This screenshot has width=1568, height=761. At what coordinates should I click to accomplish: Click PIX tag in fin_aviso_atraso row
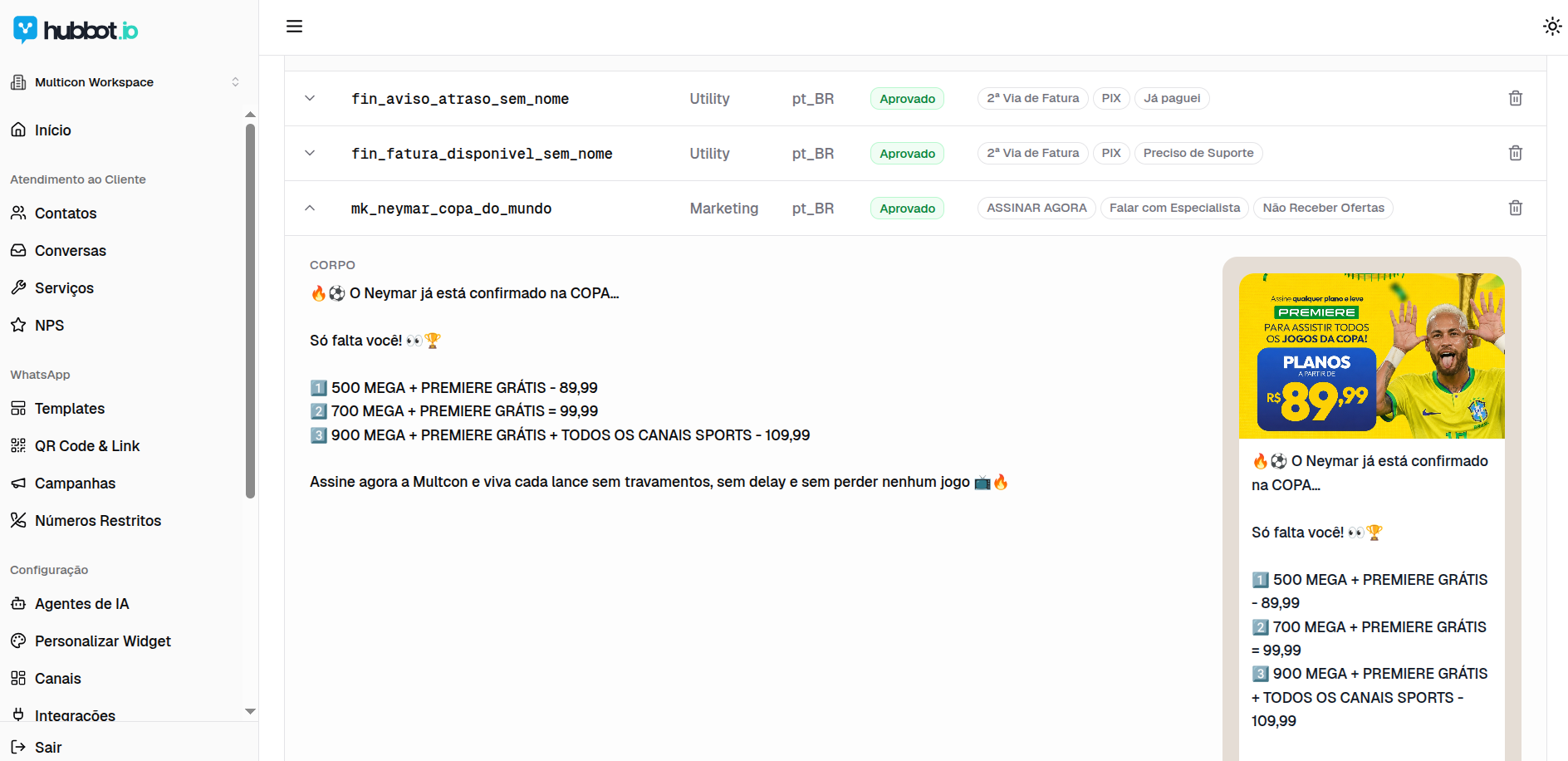click(x=1111, y=98)
